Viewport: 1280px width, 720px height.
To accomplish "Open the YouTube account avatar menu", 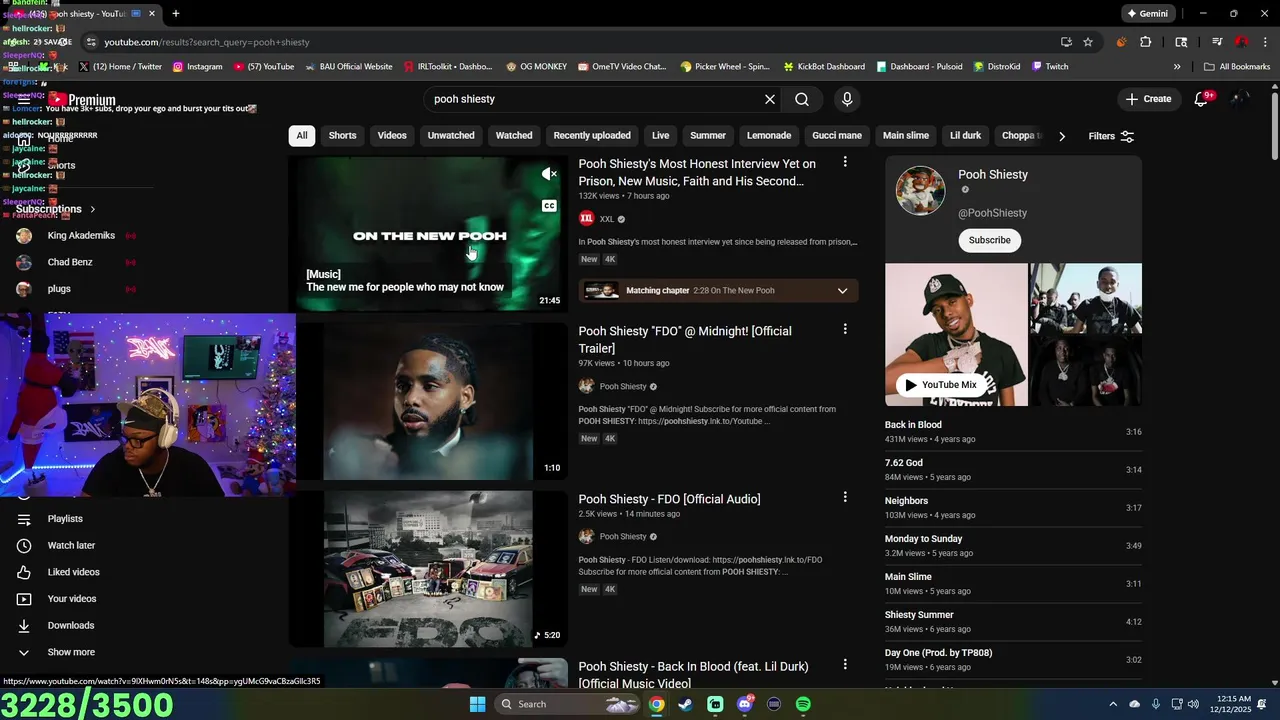I will pos(1240,99).
